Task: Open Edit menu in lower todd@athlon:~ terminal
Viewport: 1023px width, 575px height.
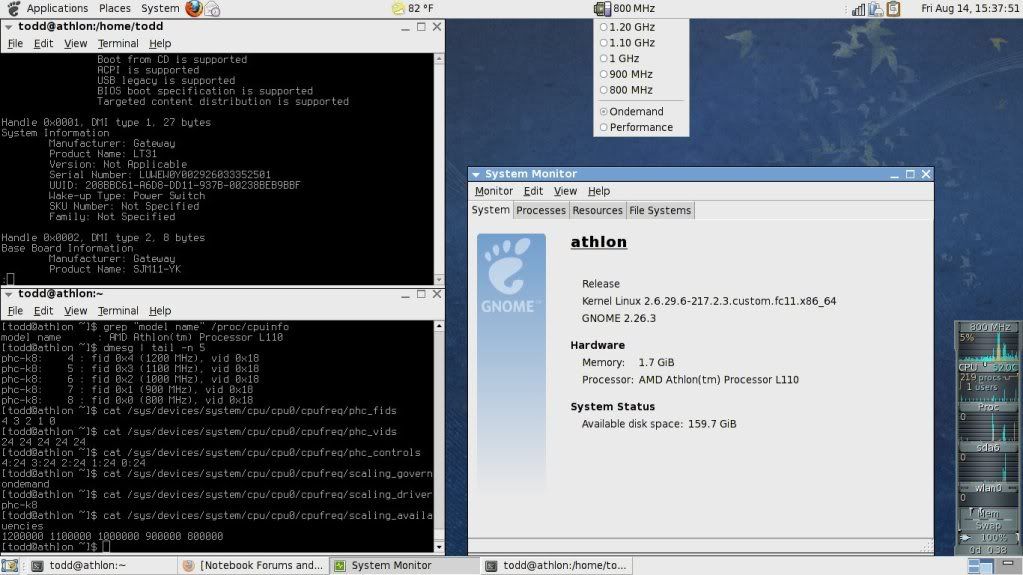Action: point(43,311)
